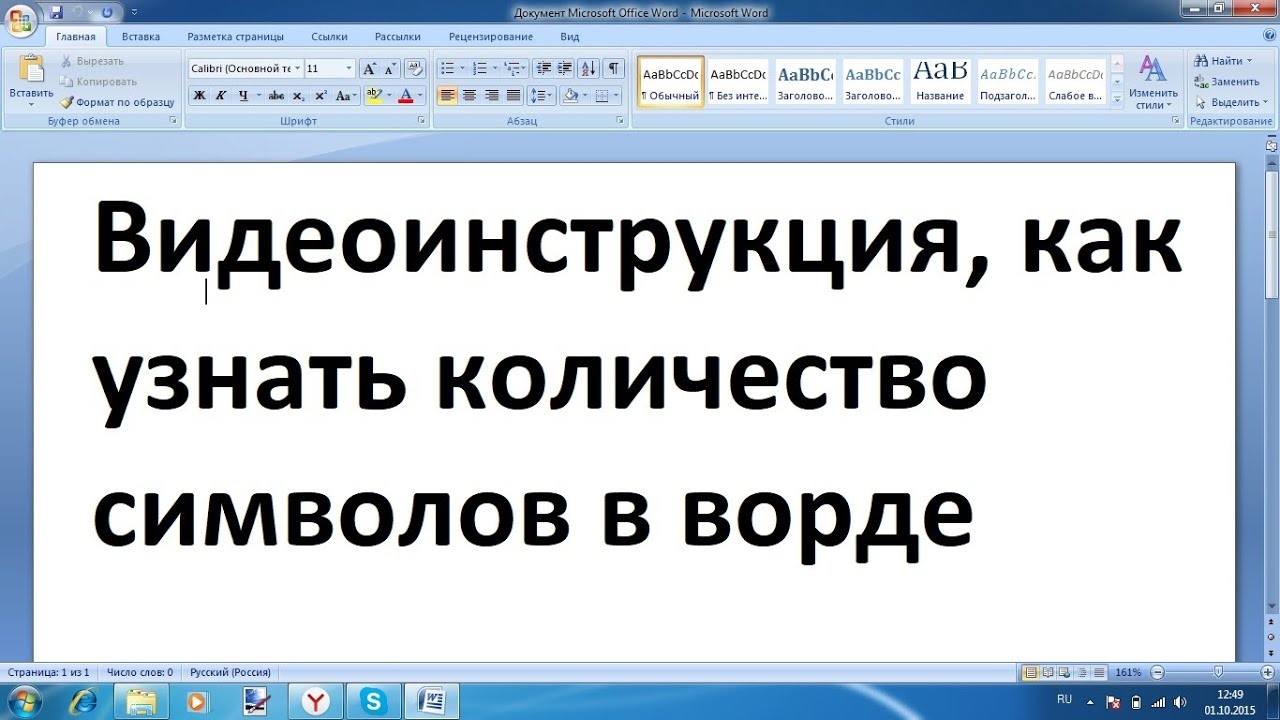Open the font name Calibri dropdown
Image resolution: width=1280 pixels, height=720 pixels.
click(297, 69)
